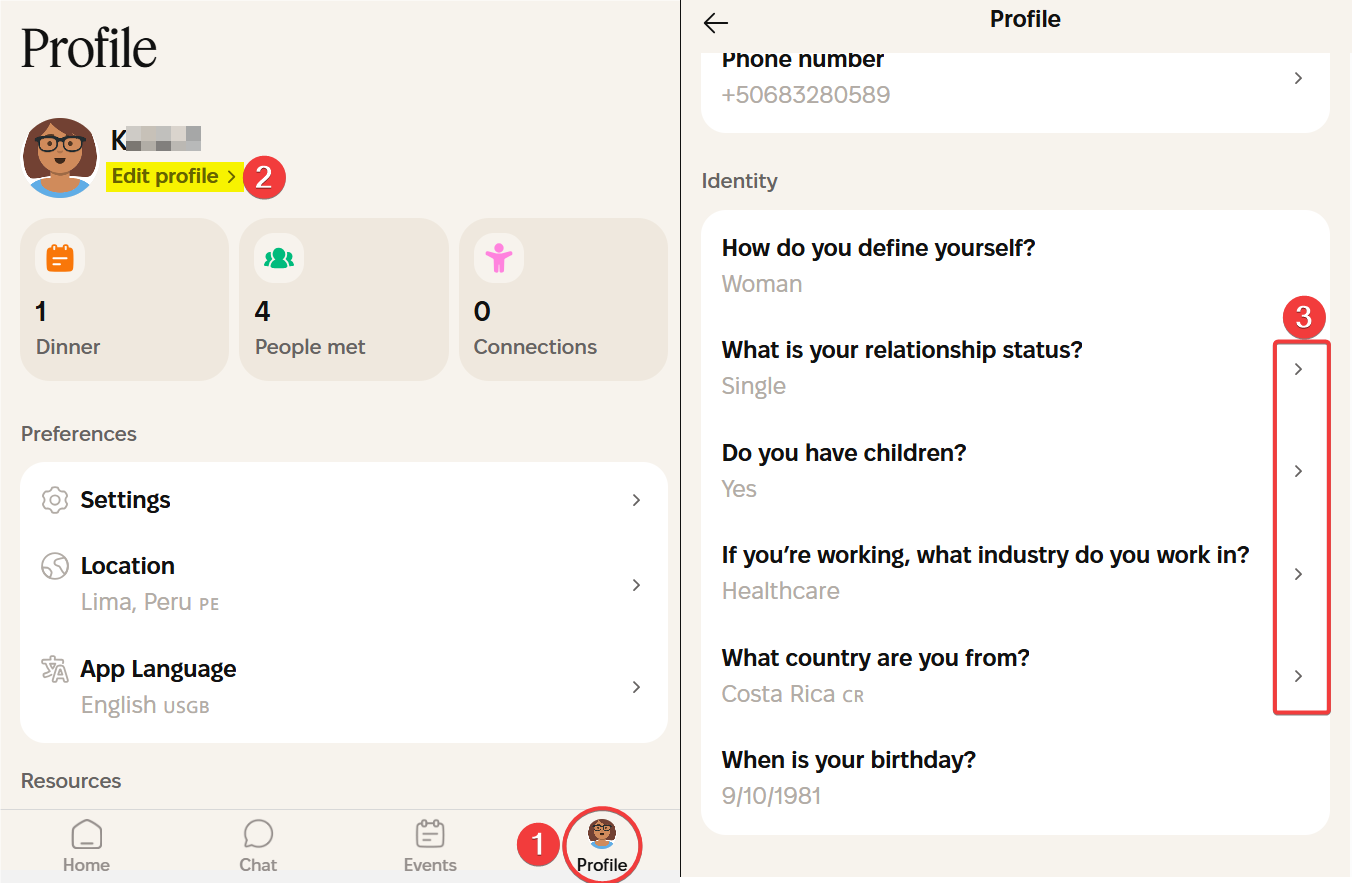Click the orange Dinner calendar icon

tap(60, 259)
